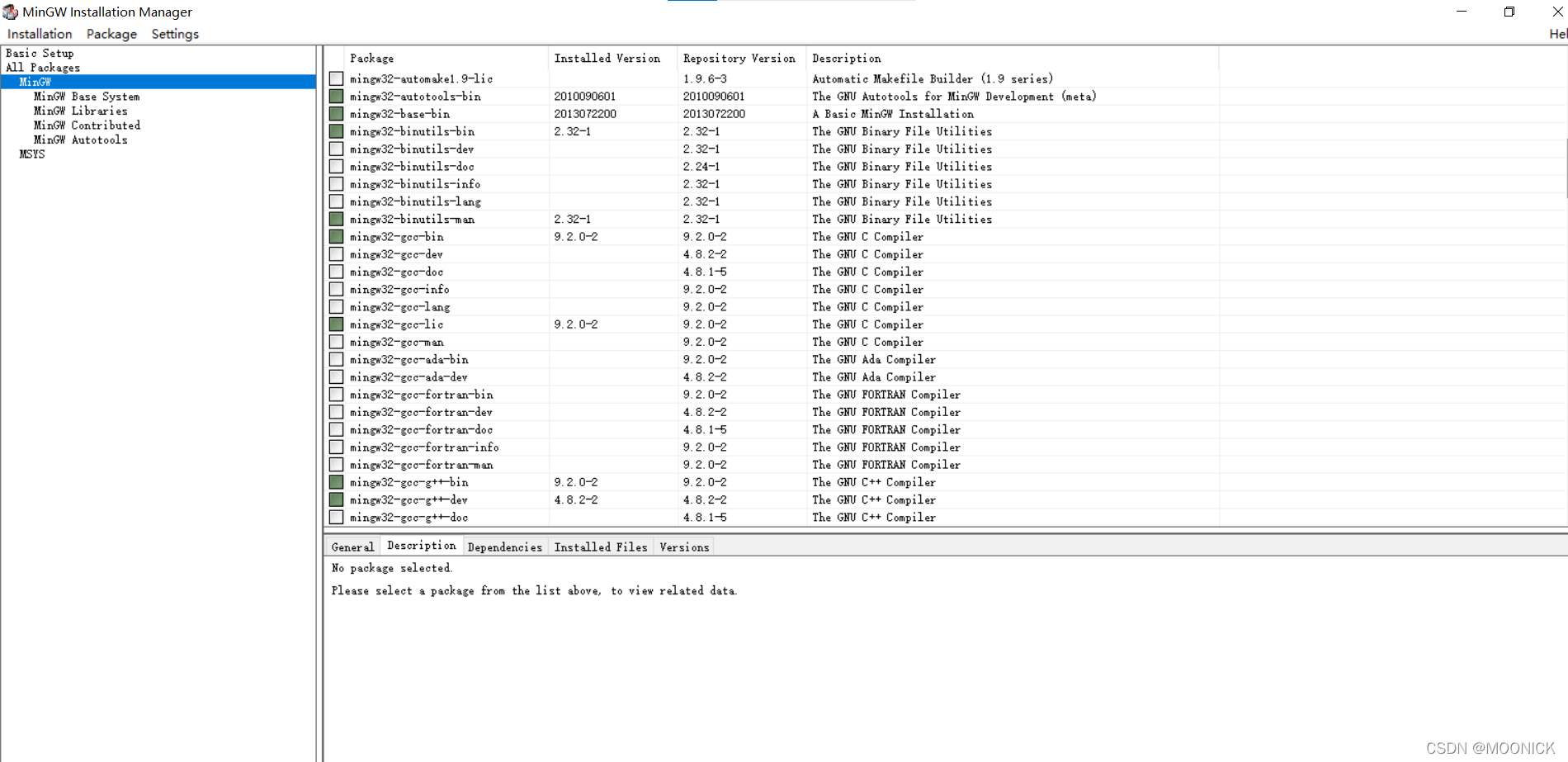Switch to the Description tab
The width and height of the screenshot is (1568, 762).
click(422, 546)
